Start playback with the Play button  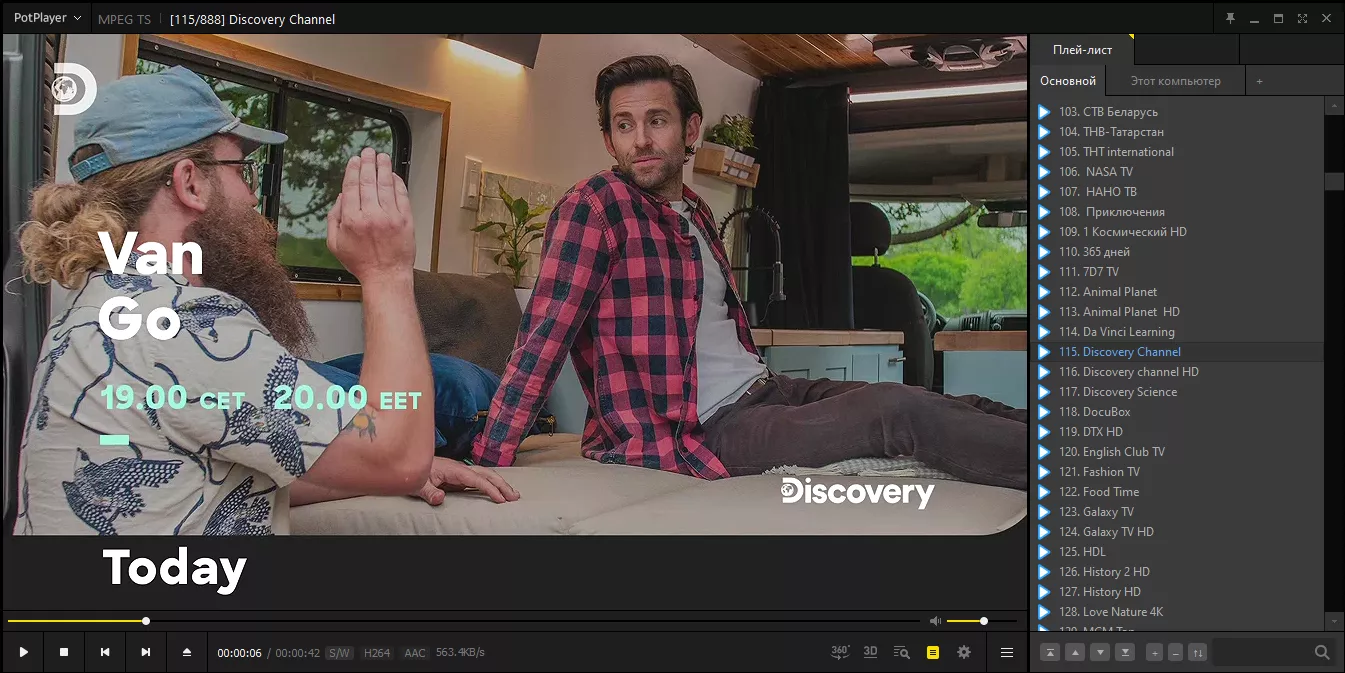point(23,652)
